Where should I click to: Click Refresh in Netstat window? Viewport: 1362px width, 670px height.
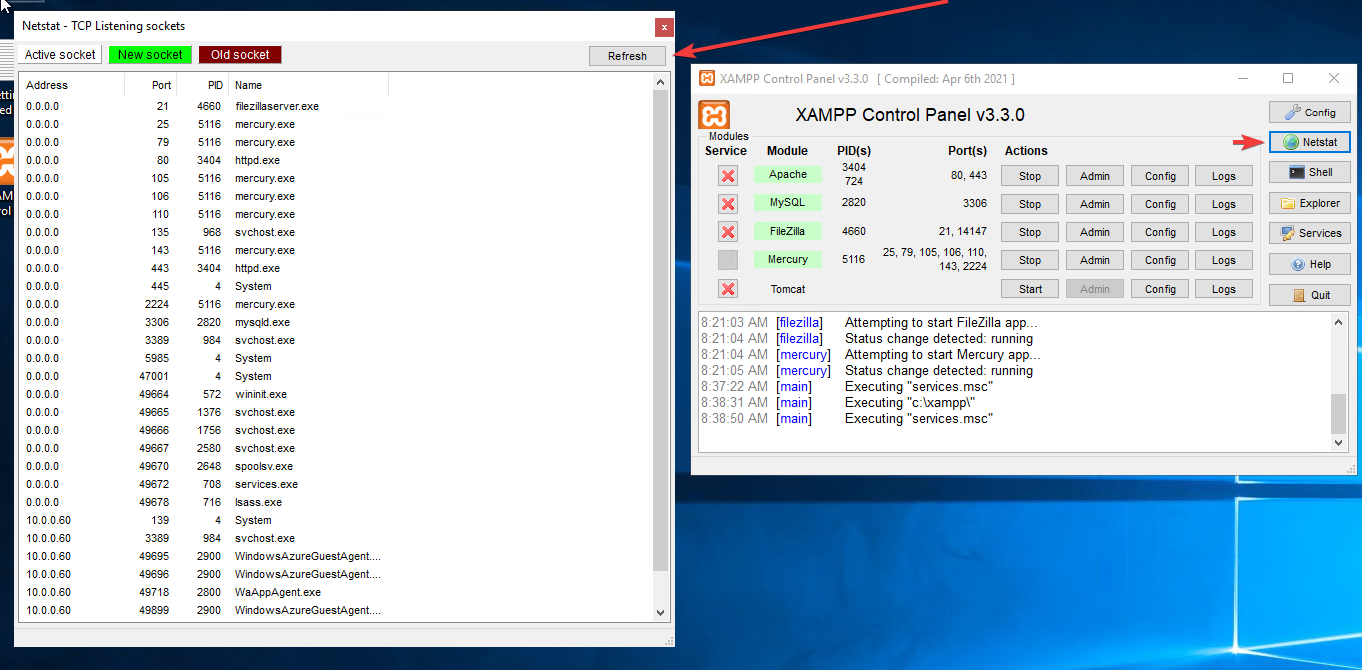(x=627, y=56)
